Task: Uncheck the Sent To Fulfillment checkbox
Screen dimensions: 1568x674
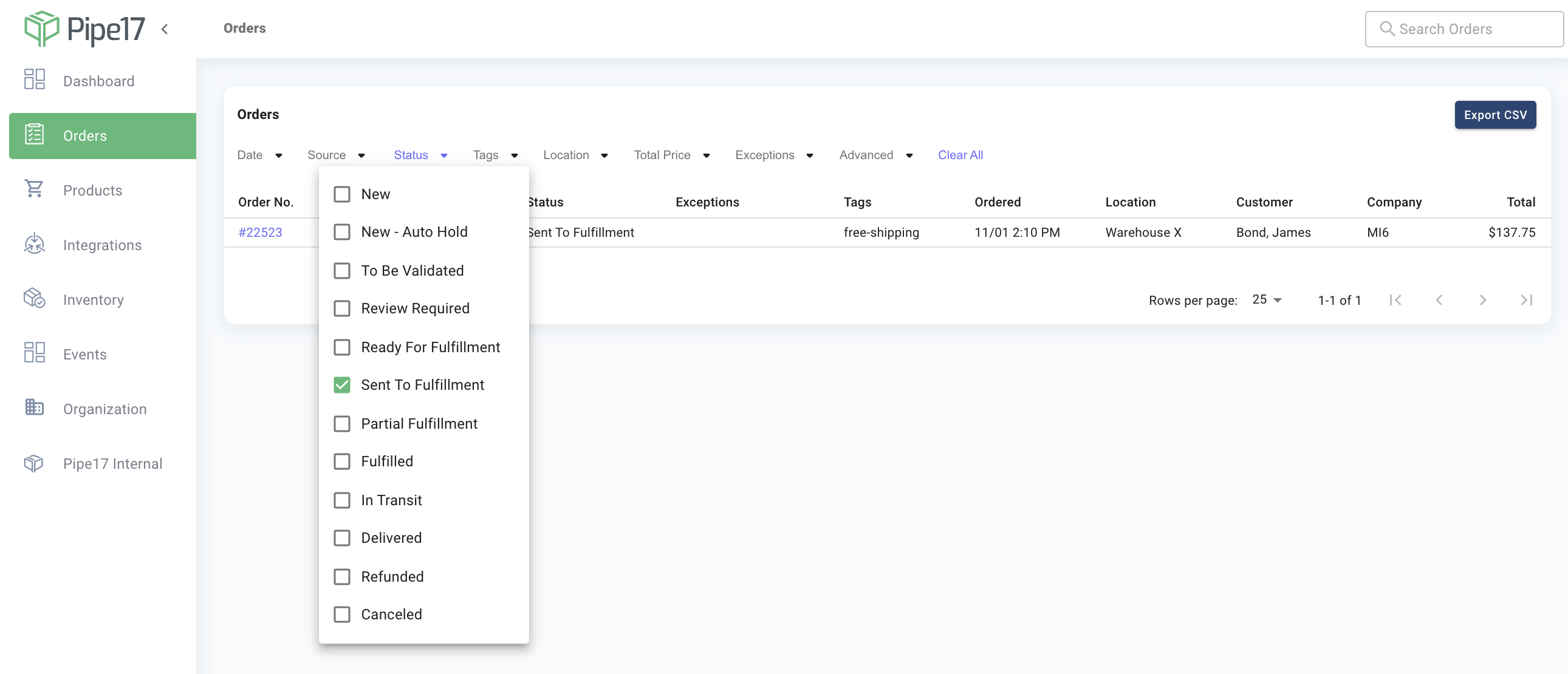Action: pos(342,385)
